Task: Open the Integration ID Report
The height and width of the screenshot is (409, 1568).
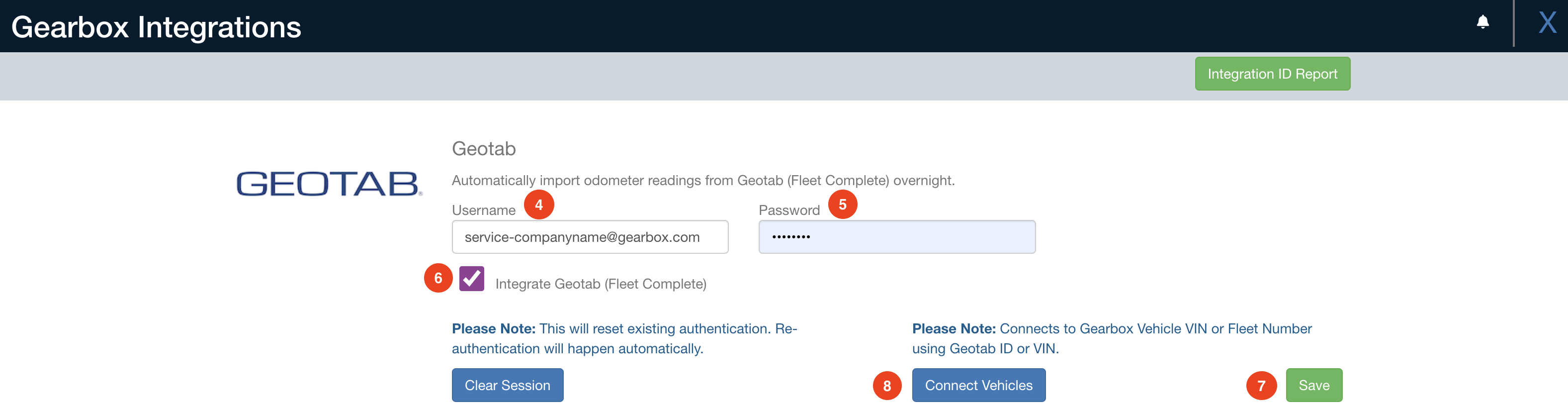Action: point(1272,73)
